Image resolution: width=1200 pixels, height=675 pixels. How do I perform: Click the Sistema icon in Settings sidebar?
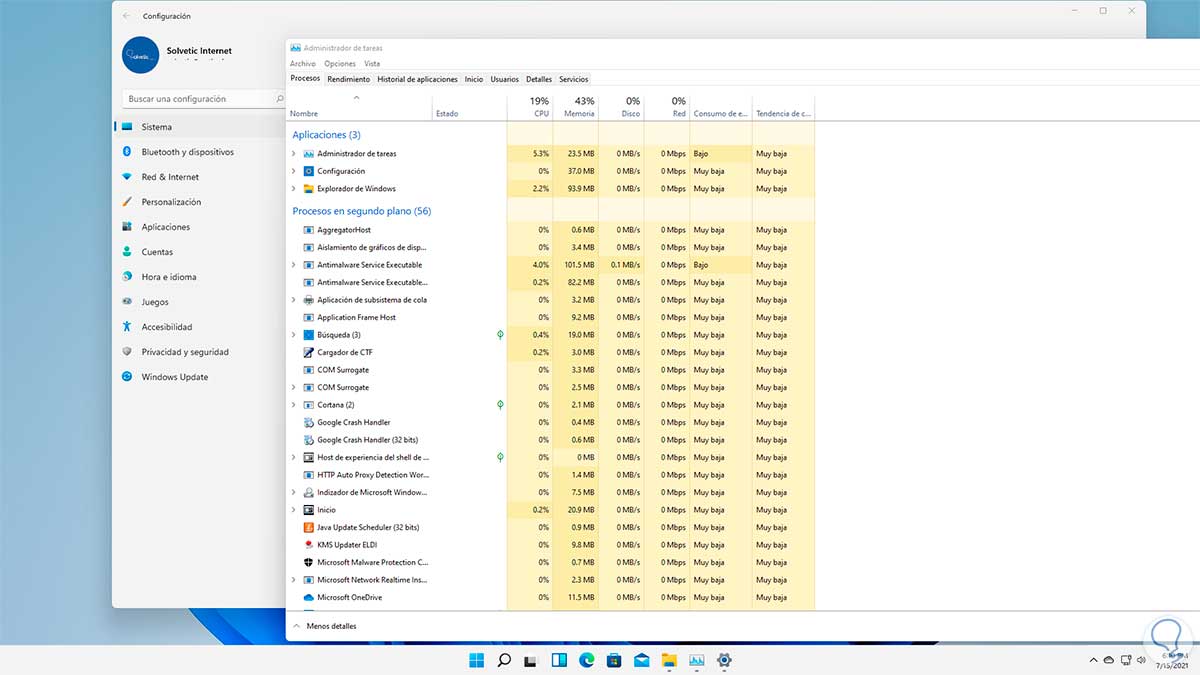[x=127, y=127]
